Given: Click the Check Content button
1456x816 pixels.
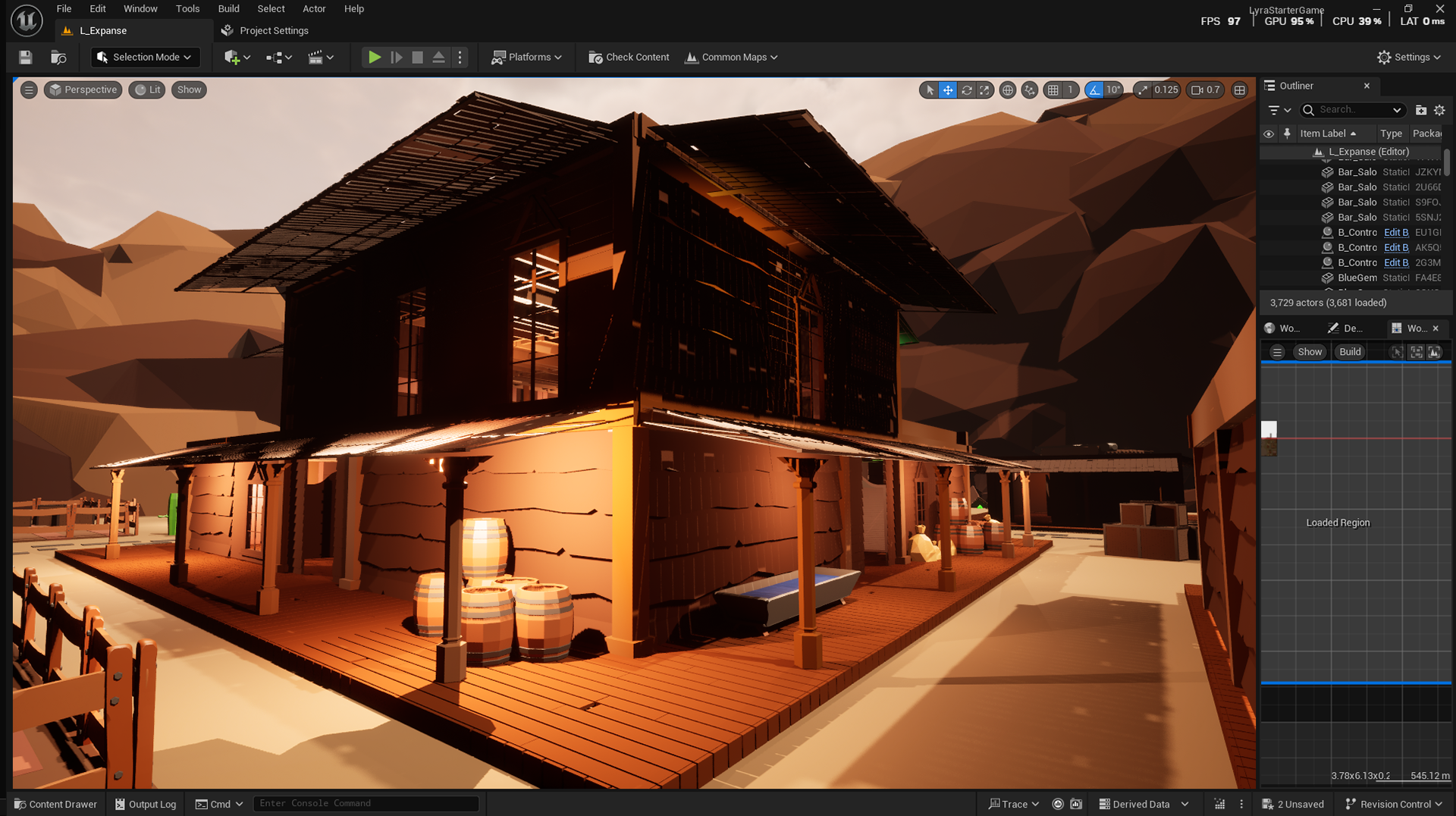Looking at the screenshot, I should [629, 58].
